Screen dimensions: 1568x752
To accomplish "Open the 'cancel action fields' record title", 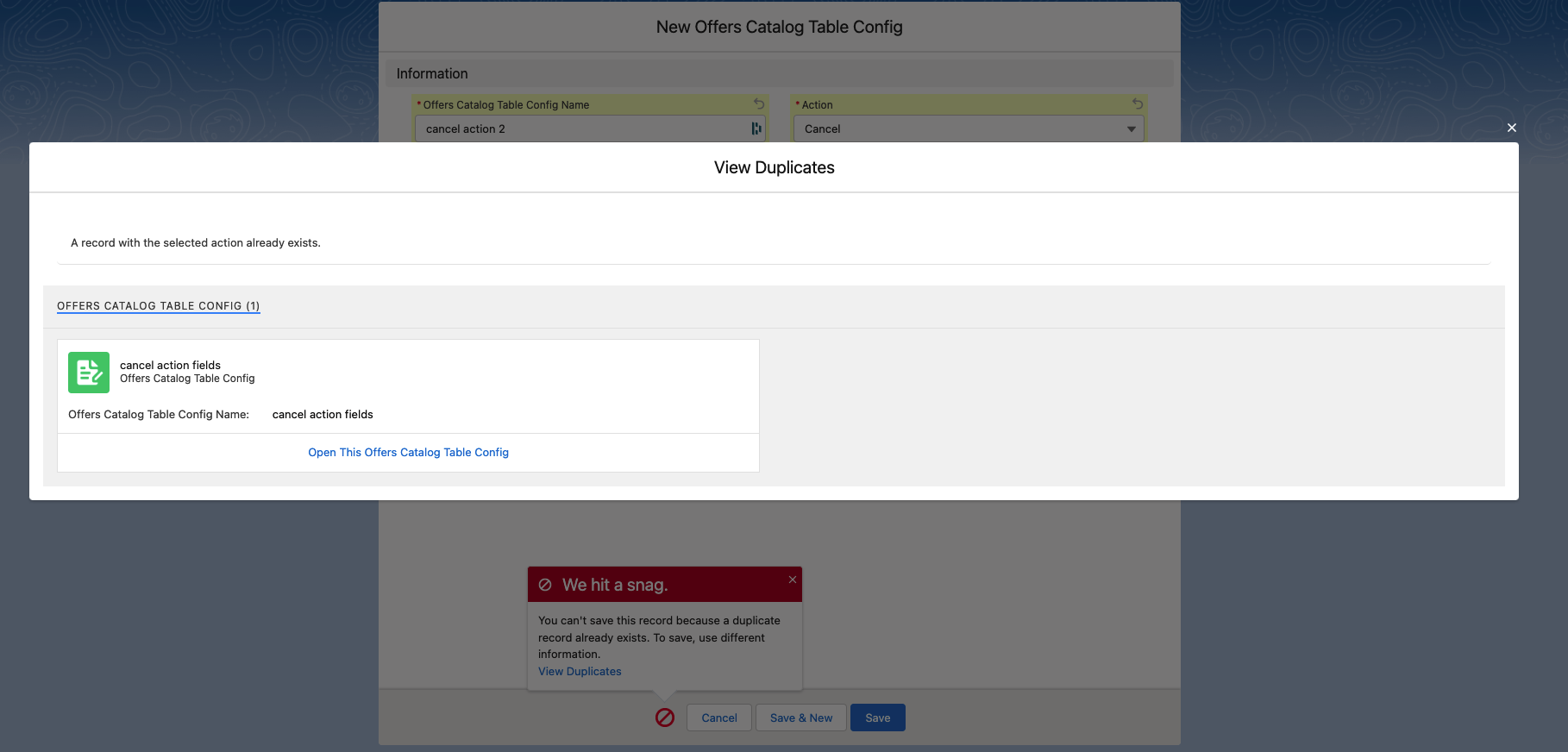I will tap(170, 365).
